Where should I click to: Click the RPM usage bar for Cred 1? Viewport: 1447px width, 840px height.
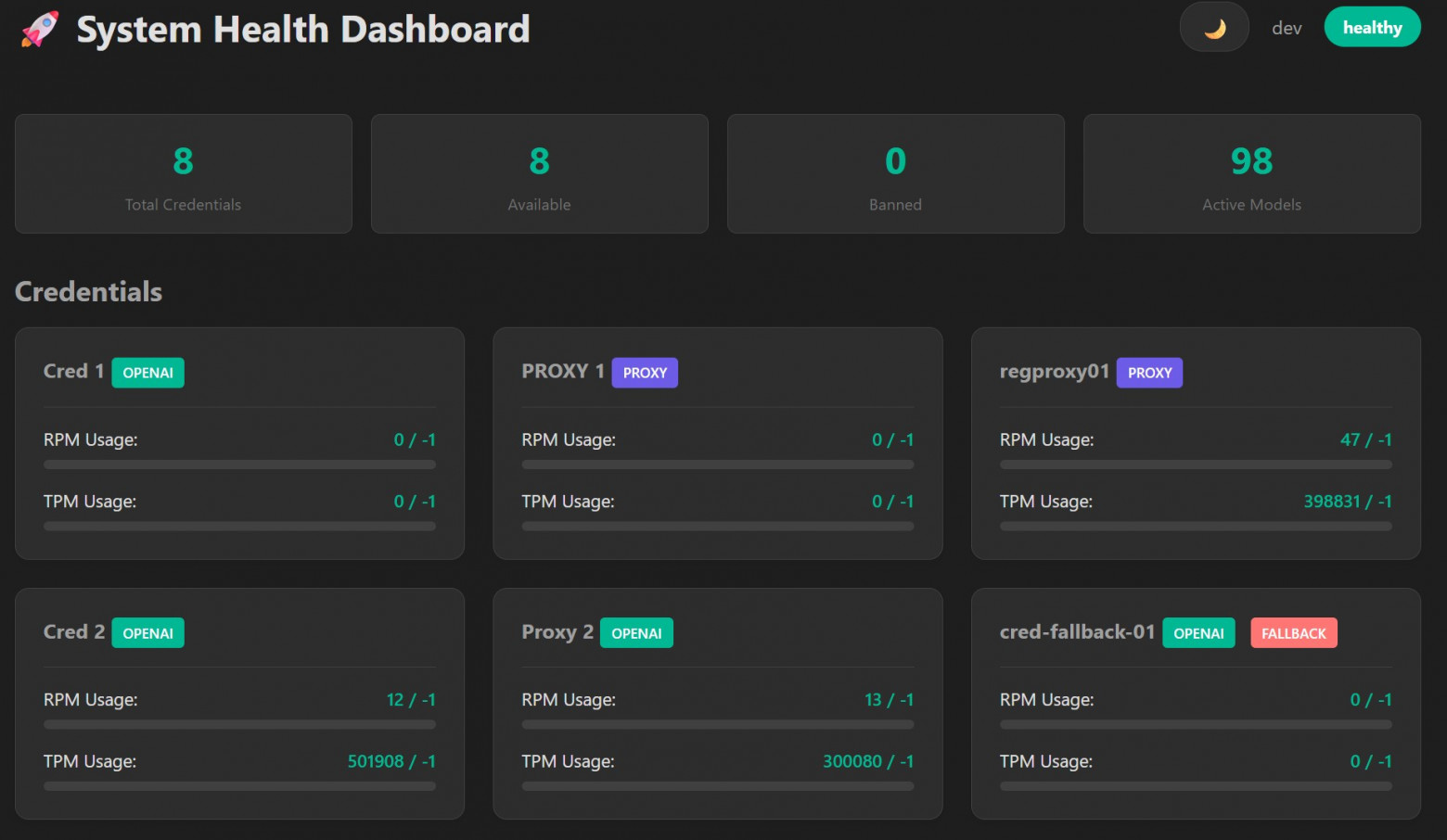pyautogui.click(x=239, y=465)
